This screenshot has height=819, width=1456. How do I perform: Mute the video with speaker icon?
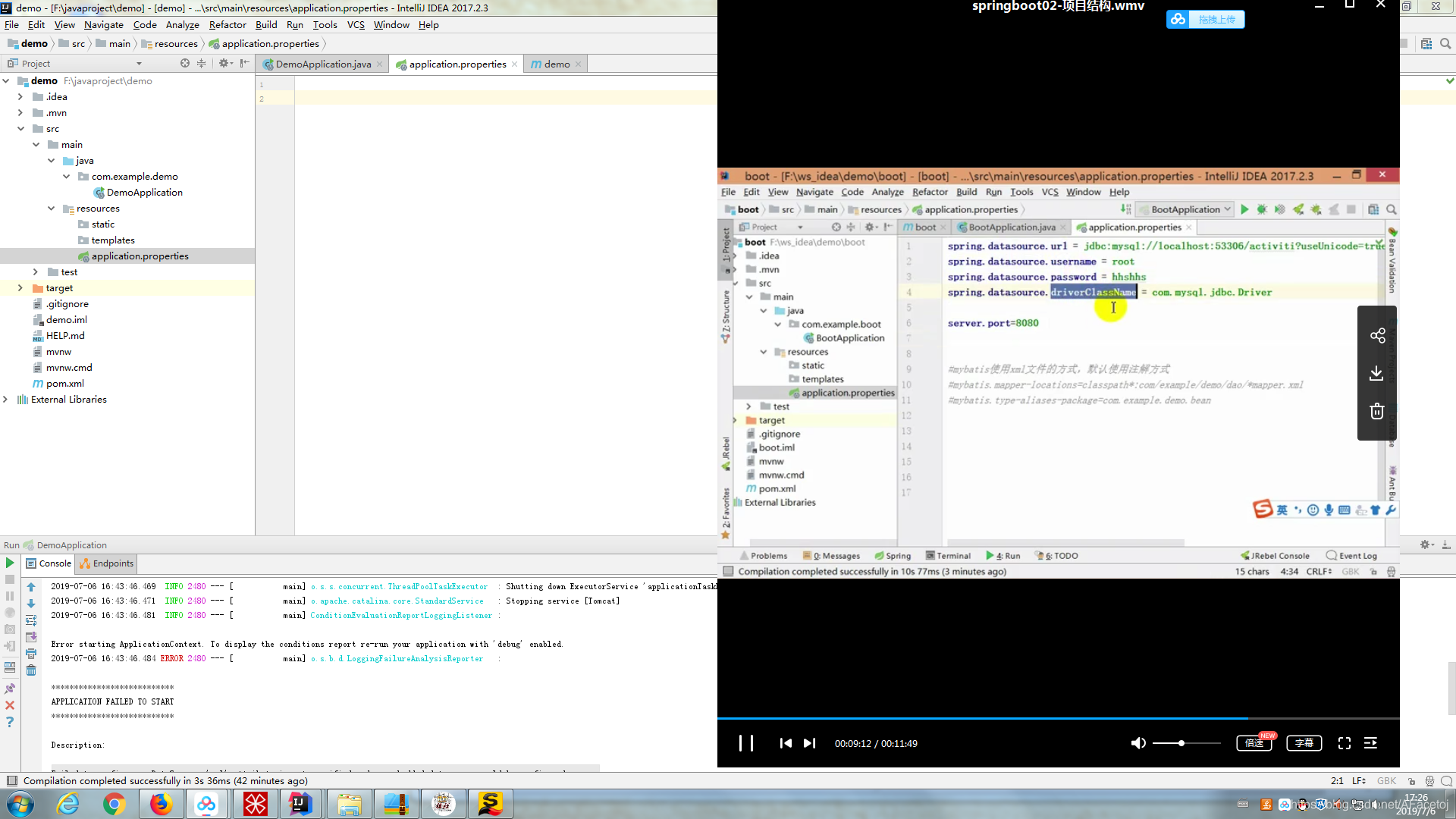(x=1137, y=743)
